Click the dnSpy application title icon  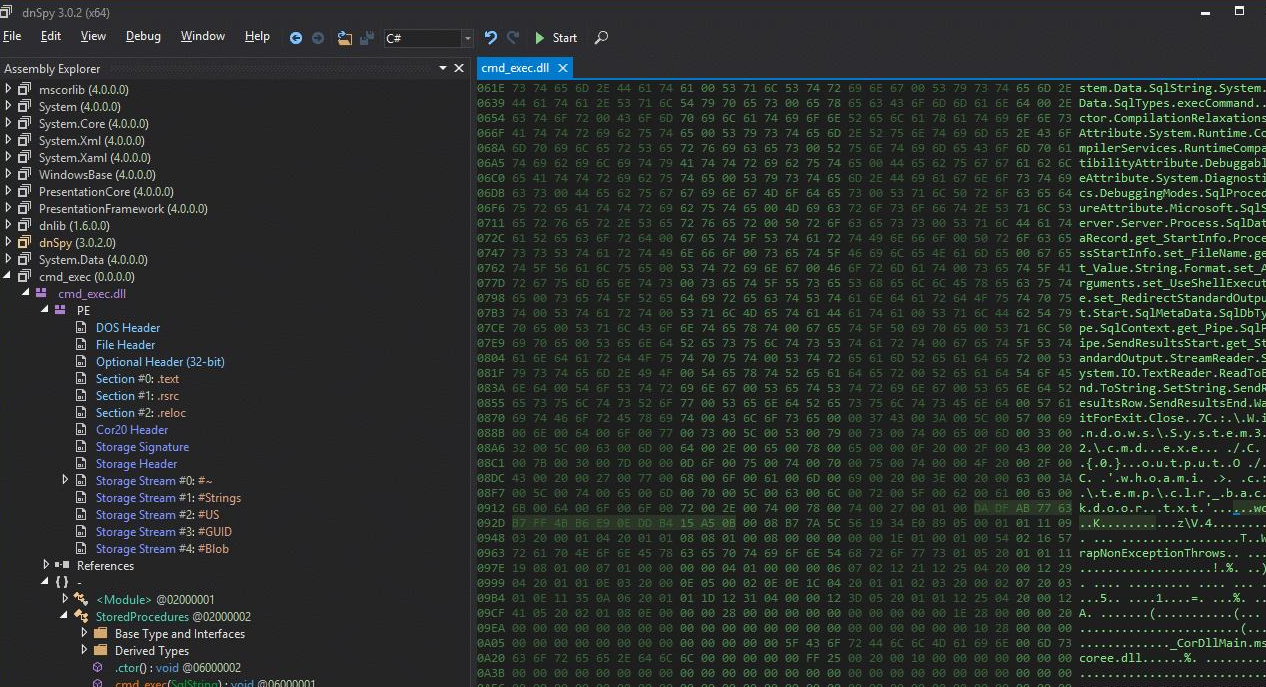tap(8, 11)
